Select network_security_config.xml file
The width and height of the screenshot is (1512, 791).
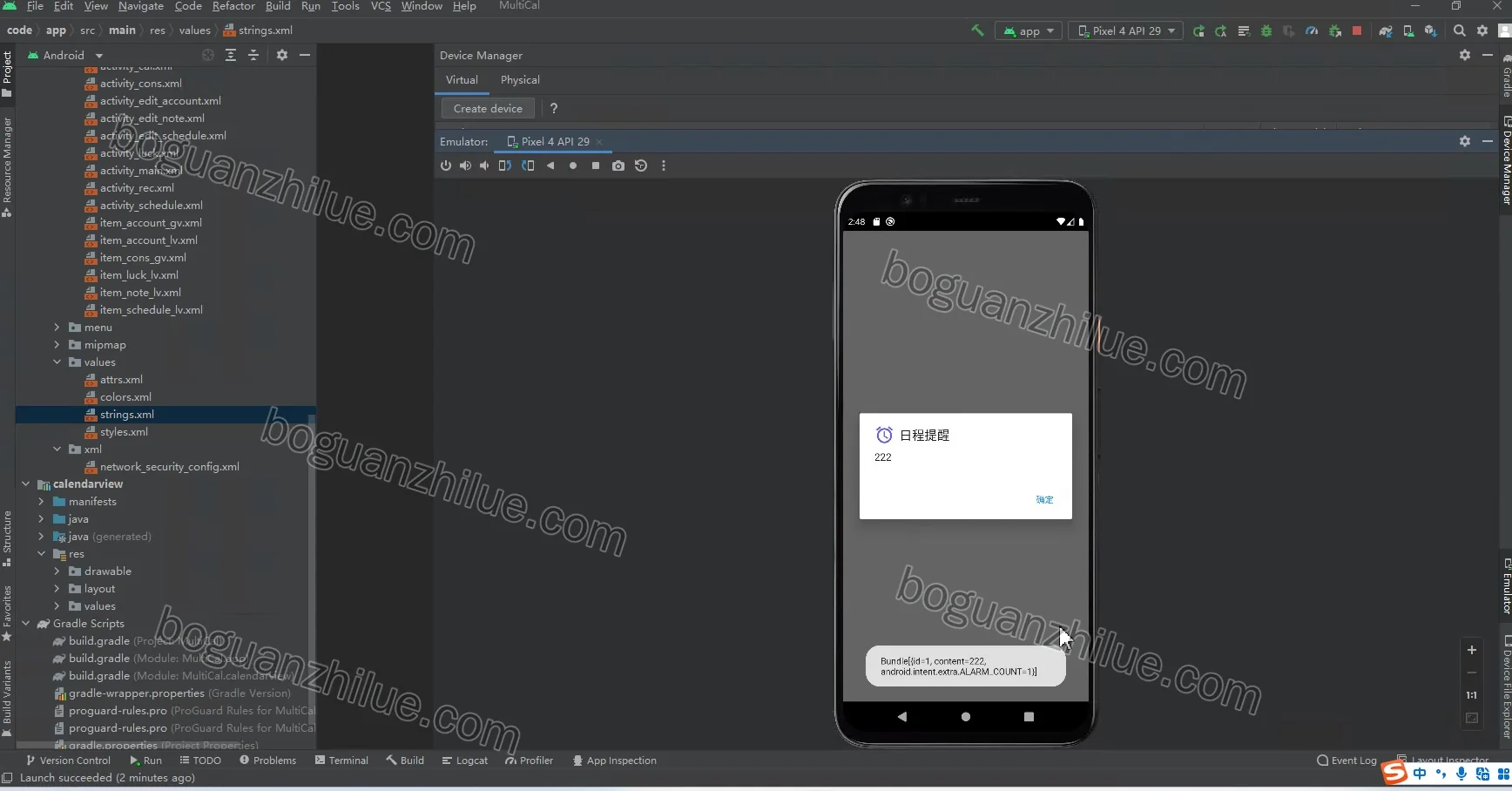169,467
